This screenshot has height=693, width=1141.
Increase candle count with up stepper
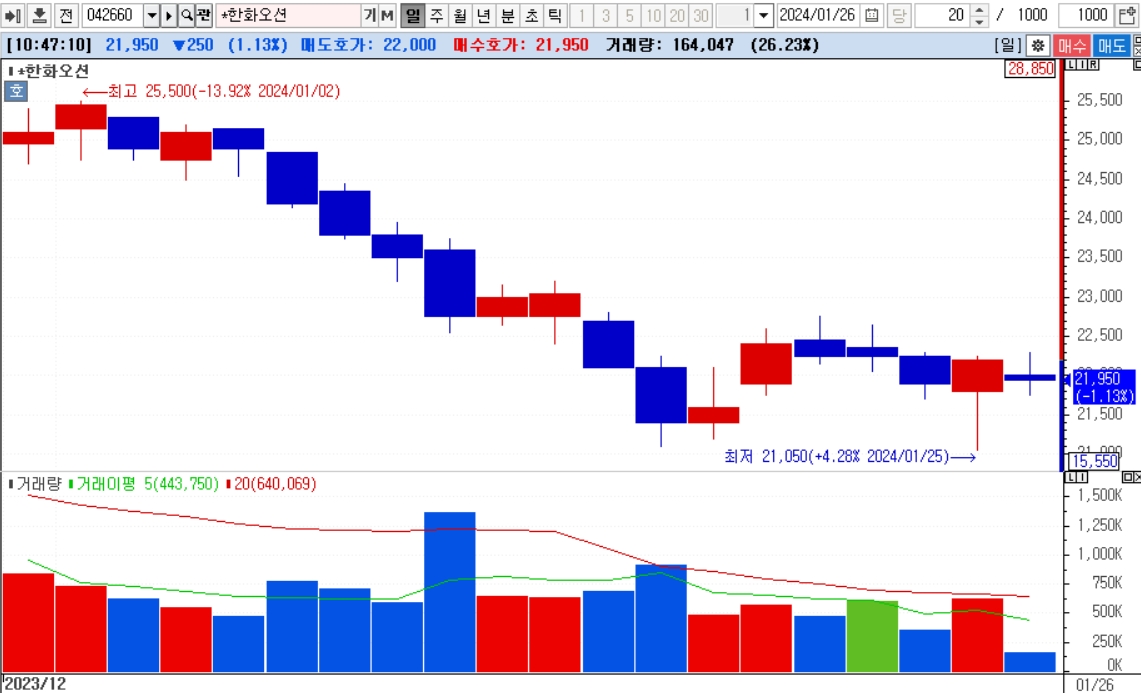pos(979,9)
